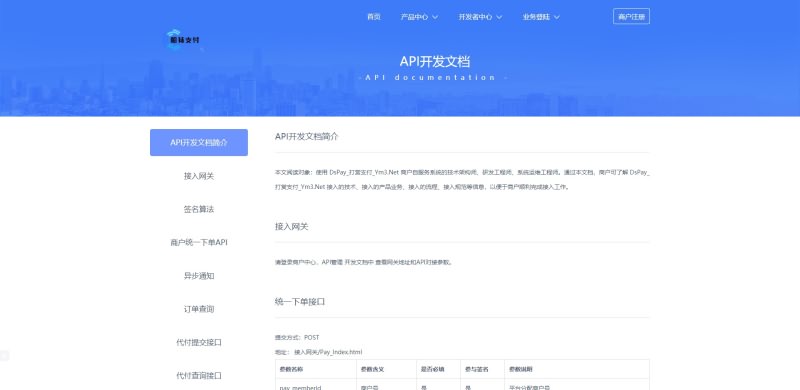Go to 首页 in the navigation bar

point(373,17)
